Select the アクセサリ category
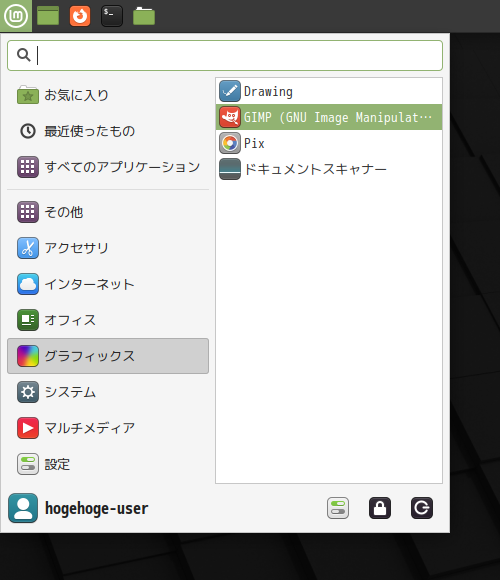Screen dimensions: 500x580 pos(108,248)
